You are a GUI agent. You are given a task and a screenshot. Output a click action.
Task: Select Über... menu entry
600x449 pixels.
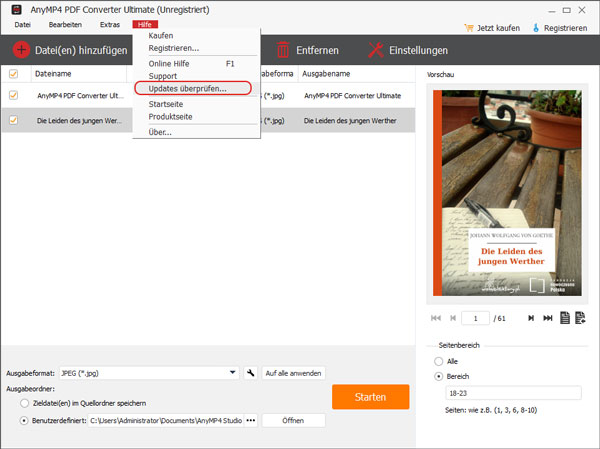(x=160, y=132)
